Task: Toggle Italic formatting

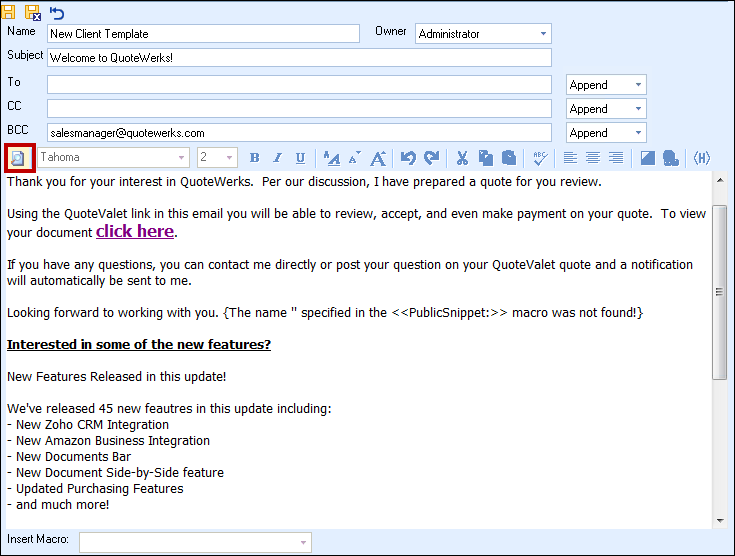Action: pos(277,158)
